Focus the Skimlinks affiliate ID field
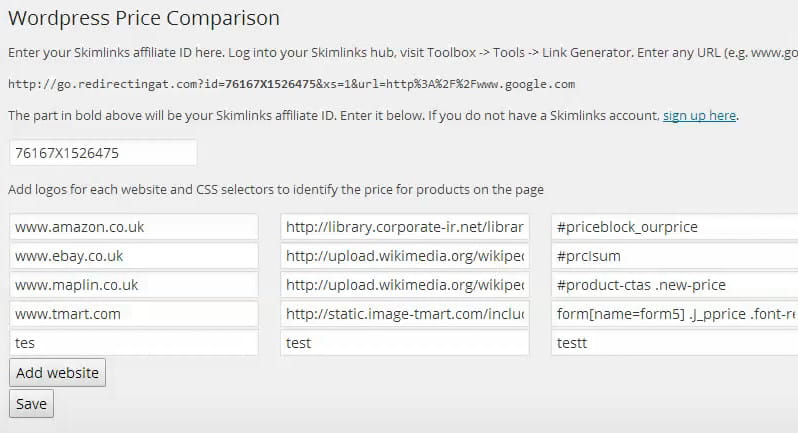The height and width of the screenshot is (433, 798). point(103,153)
